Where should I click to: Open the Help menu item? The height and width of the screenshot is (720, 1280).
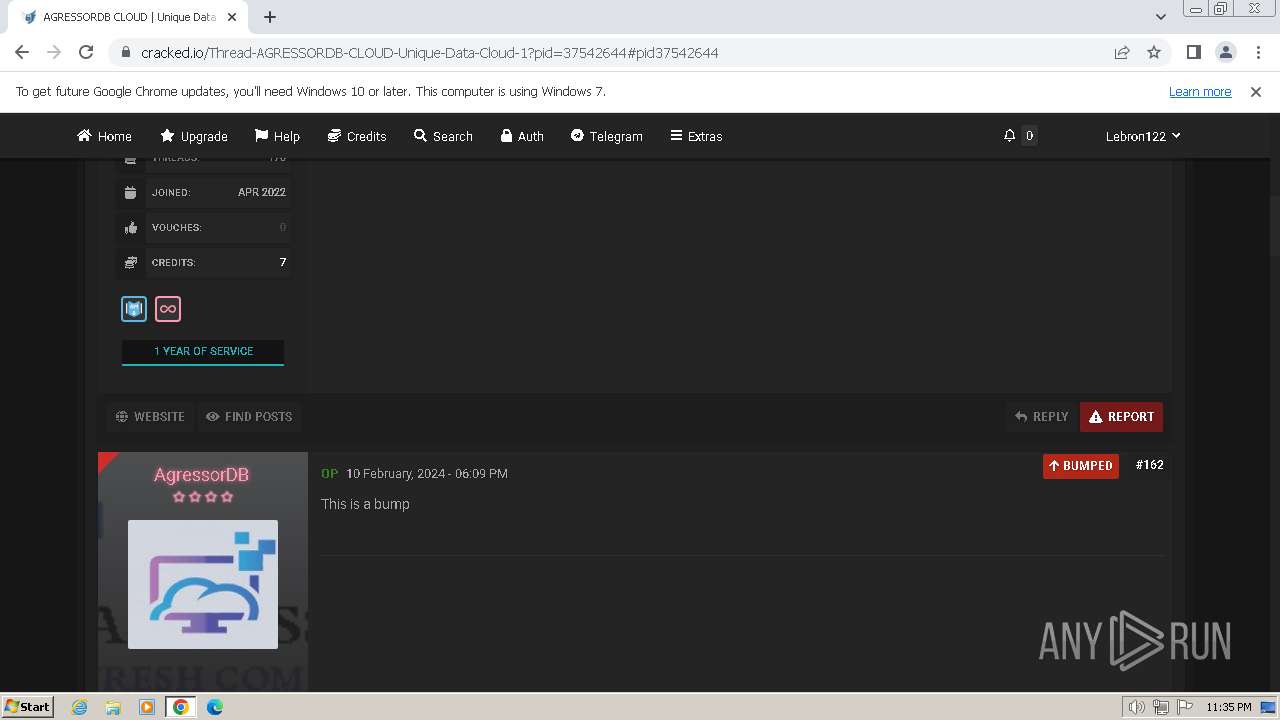click(x=277, y=136)
